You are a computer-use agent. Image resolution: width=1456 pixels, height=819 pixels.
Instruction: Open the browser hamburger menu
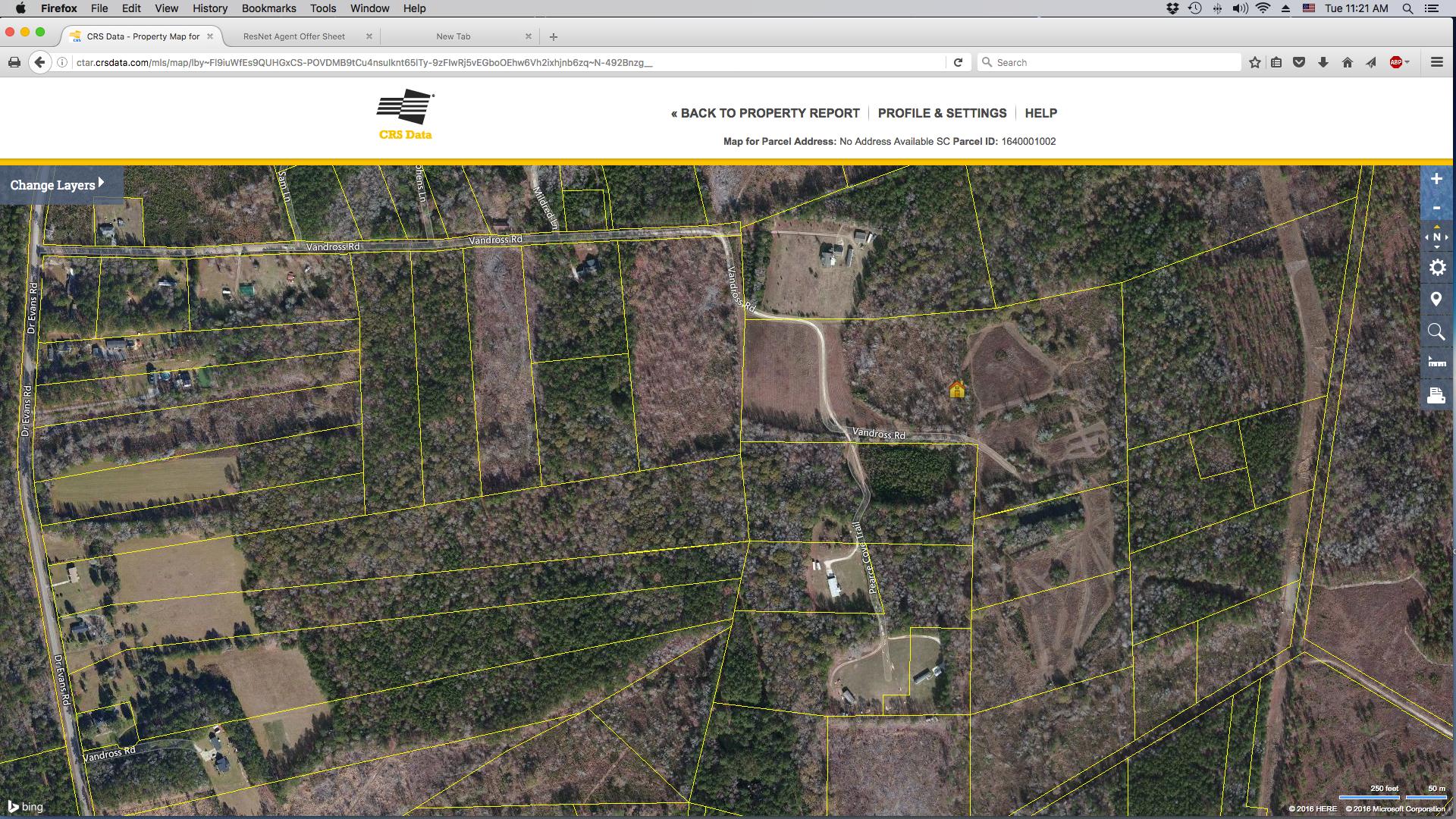pos(1436,62)
